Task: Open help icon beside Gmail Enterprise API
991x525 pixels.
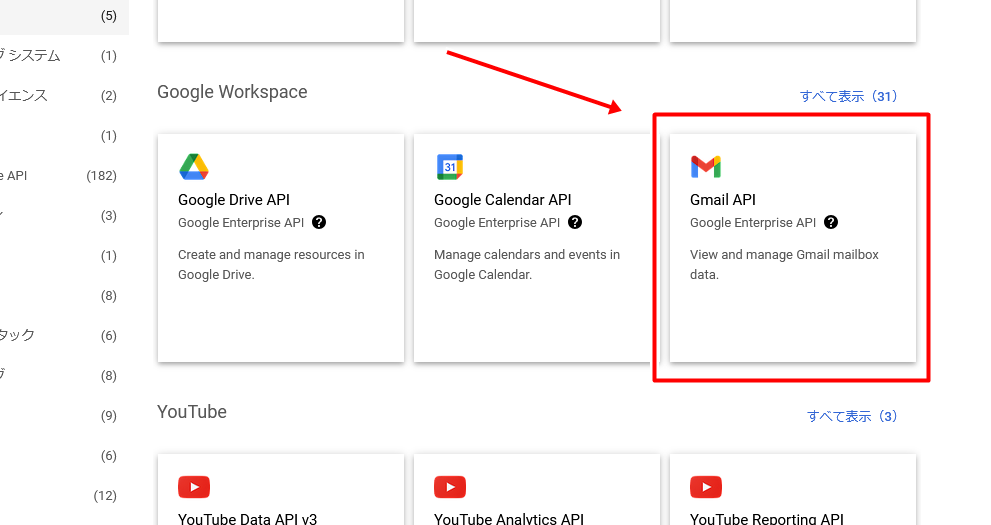Action: coord(831,222)
